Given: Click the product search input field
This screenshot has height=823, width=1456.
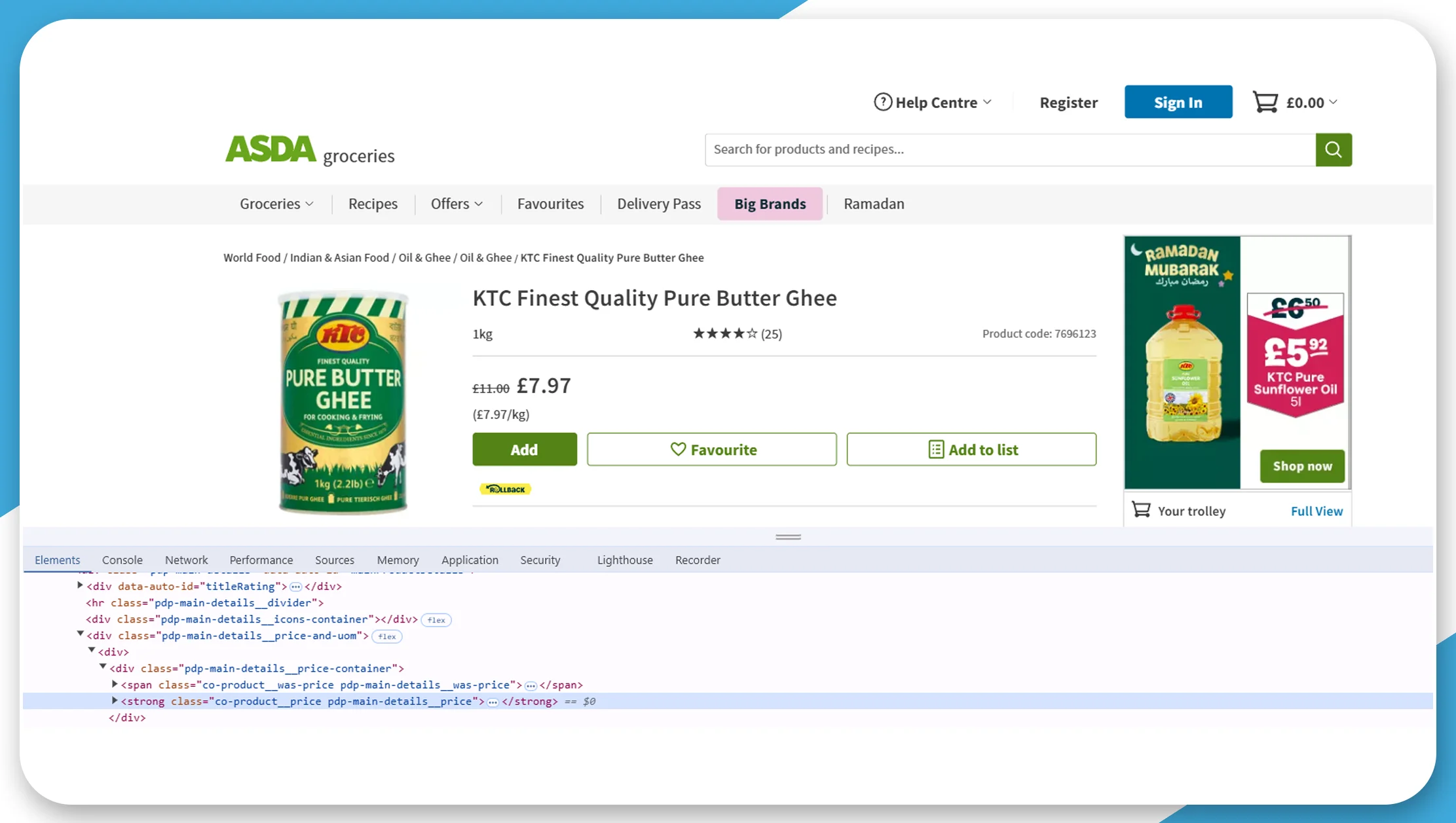Looking at the screenshot, I should tap(1010, 148).
